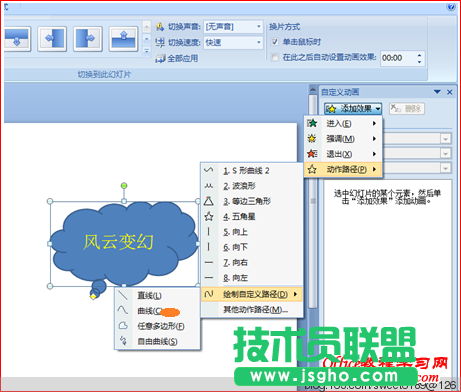461x392 pixels.
Task: Select the cloud shape 风云变幻
Action: [x=124, y=243]
